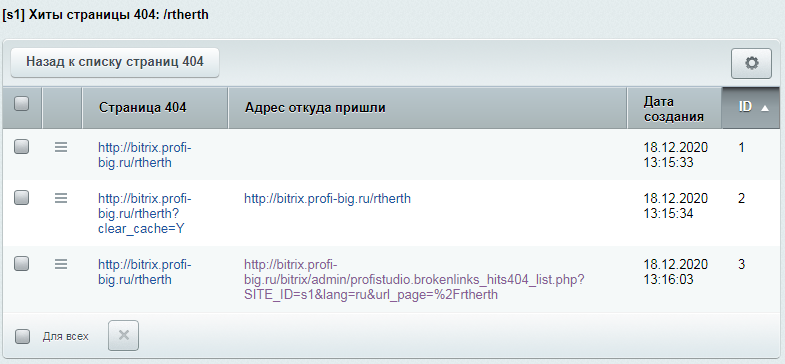Tick the select-all header checkbox
The height and width of the screenshot is (364, 785).
click(22, 104)
